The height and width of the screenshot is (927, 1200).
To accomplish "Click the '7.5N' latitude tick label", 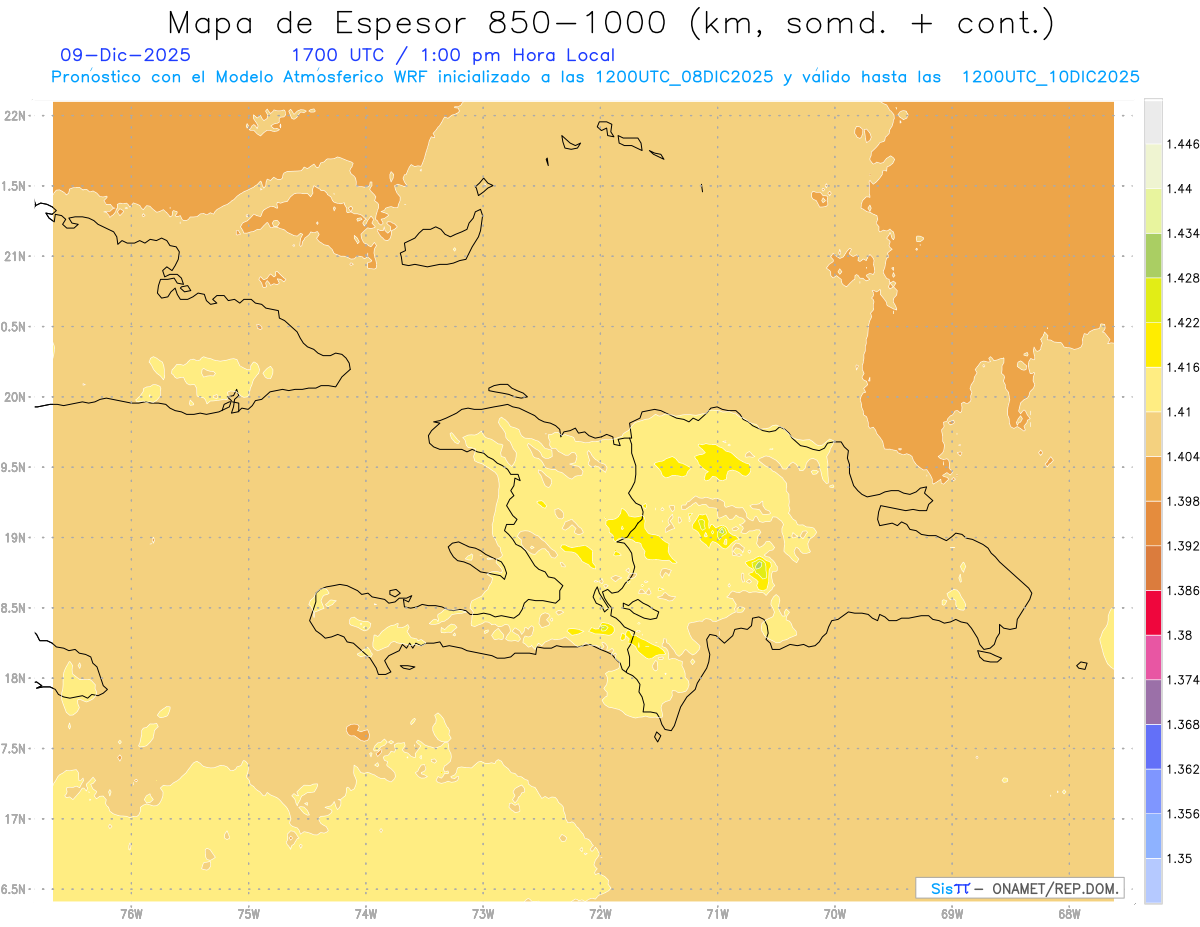I will (15, 749).
